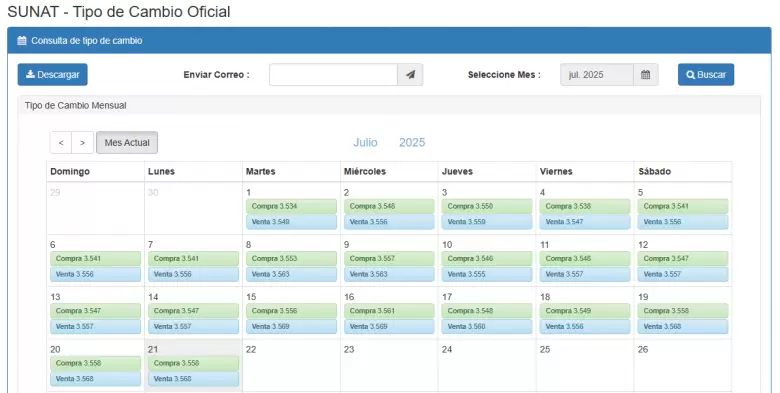Select Venta 3.568 on day 19

pos(683,326)
